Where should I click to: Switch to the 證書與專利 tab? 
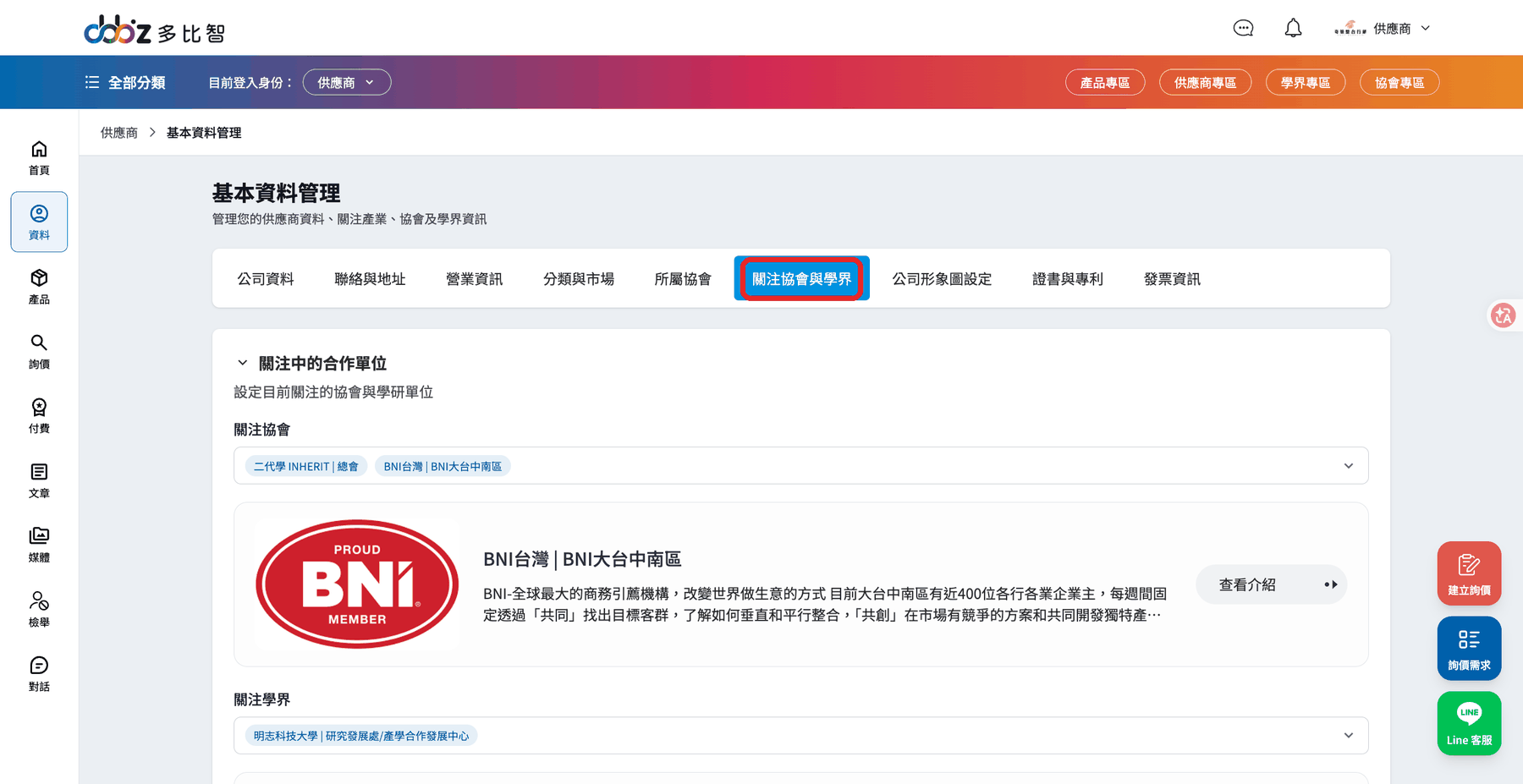pyautogui.click(x=1068, y=279)
